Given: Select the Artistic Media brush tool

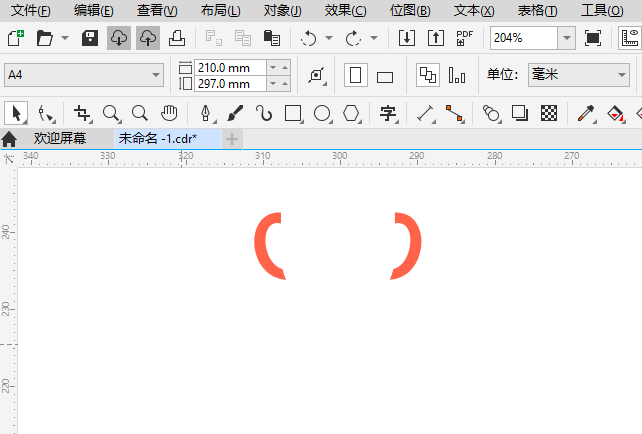Looking at the screenshot, I should (235, 113).
